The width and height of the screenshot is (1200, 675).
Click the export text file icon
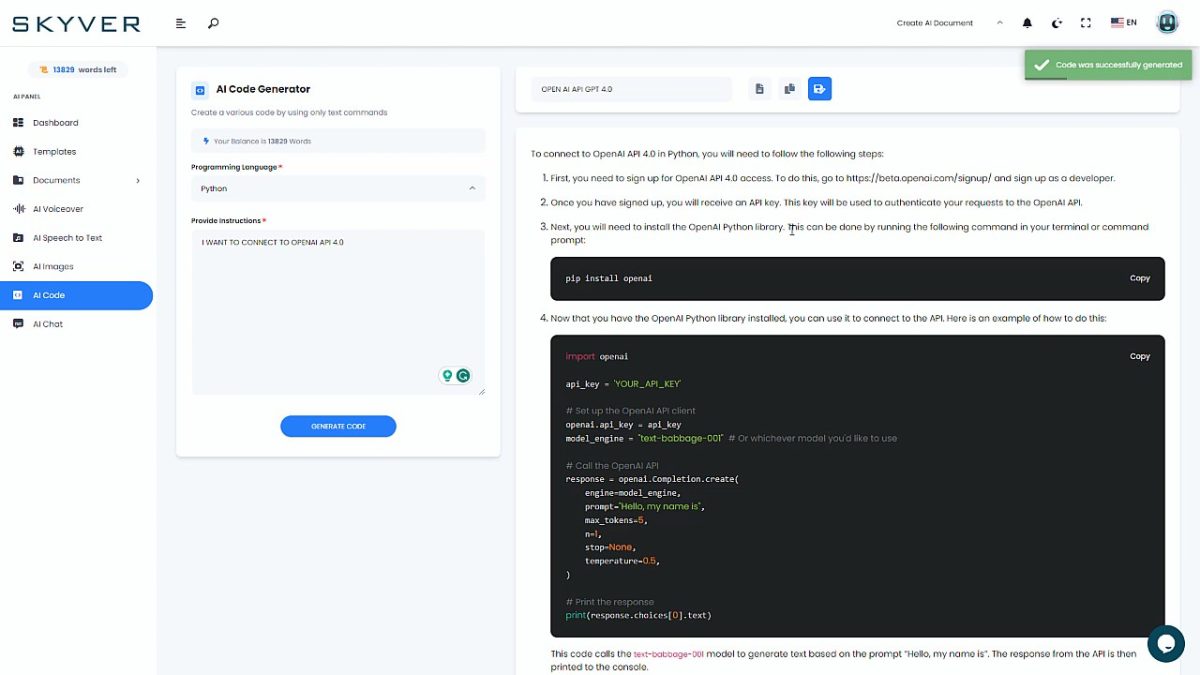pyautogui.click(x=760, y=89)
